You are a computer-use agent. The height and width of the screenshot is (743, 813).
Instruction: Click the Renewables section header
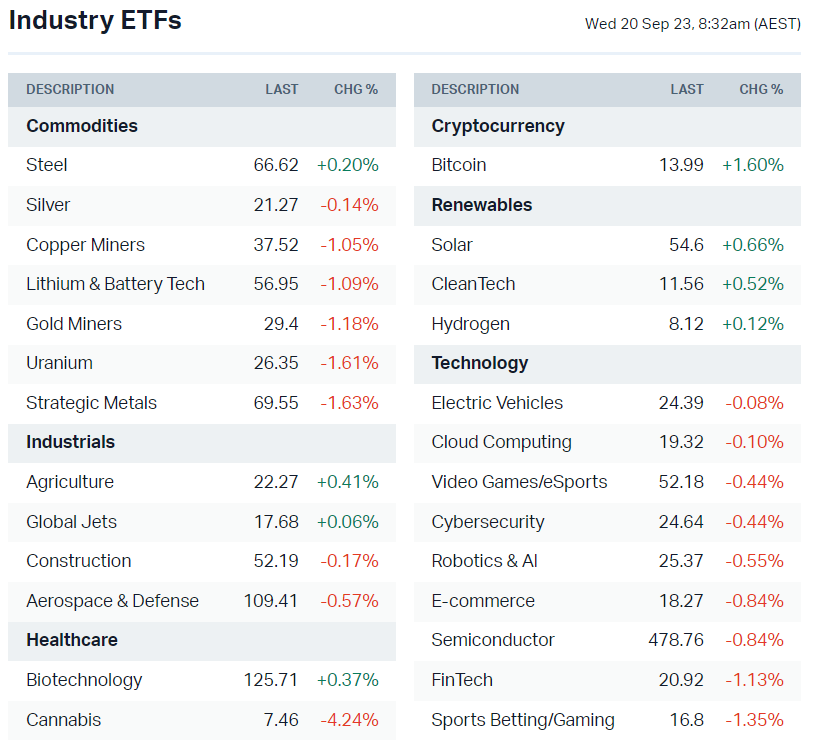482,205
